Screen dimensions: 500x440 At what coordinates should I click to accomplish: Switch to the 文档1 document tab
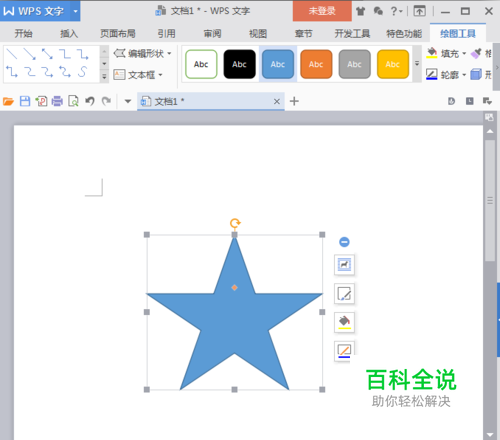tap(211, 101)
